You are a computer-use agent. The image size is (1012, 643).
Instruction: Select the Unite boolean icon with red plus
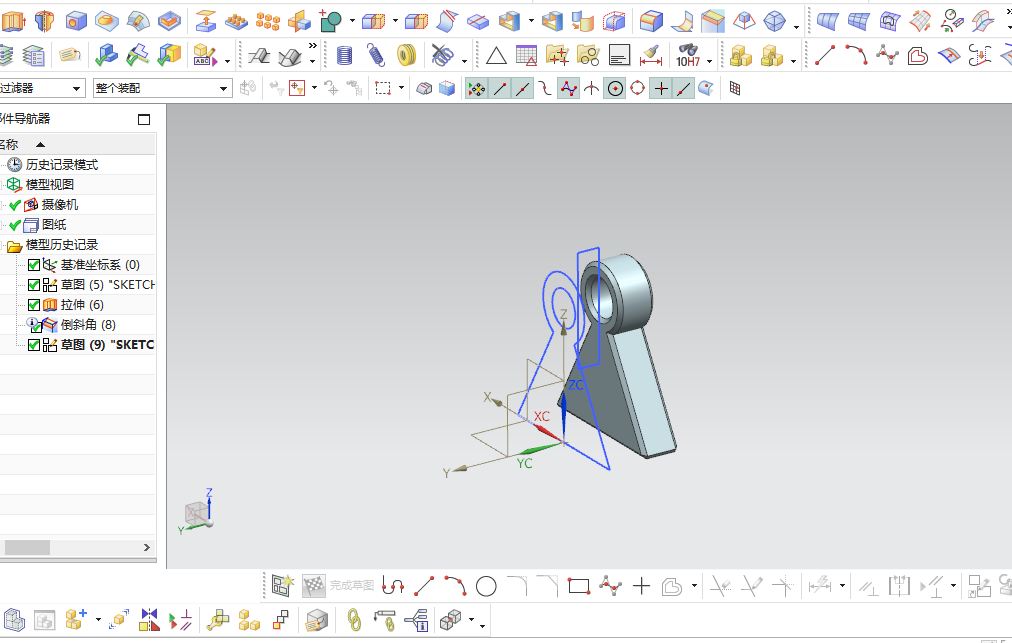(x=330, y=21)
